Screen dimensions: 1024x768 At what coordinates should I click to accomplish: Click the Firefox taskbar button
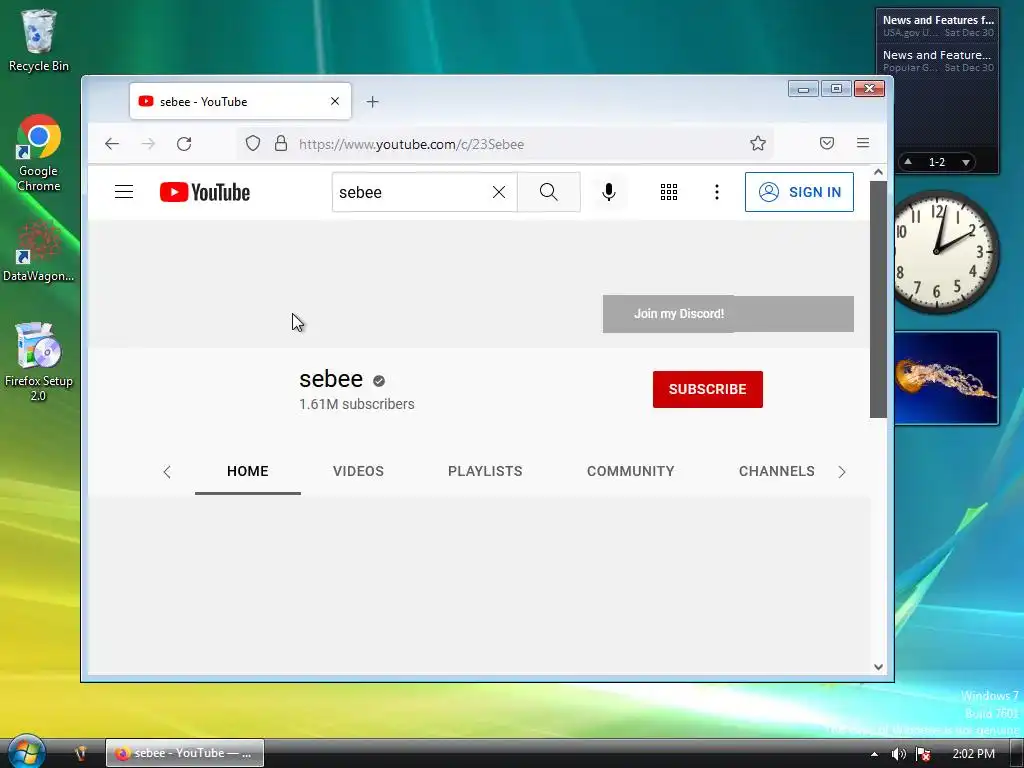click(x=185, y=753)
